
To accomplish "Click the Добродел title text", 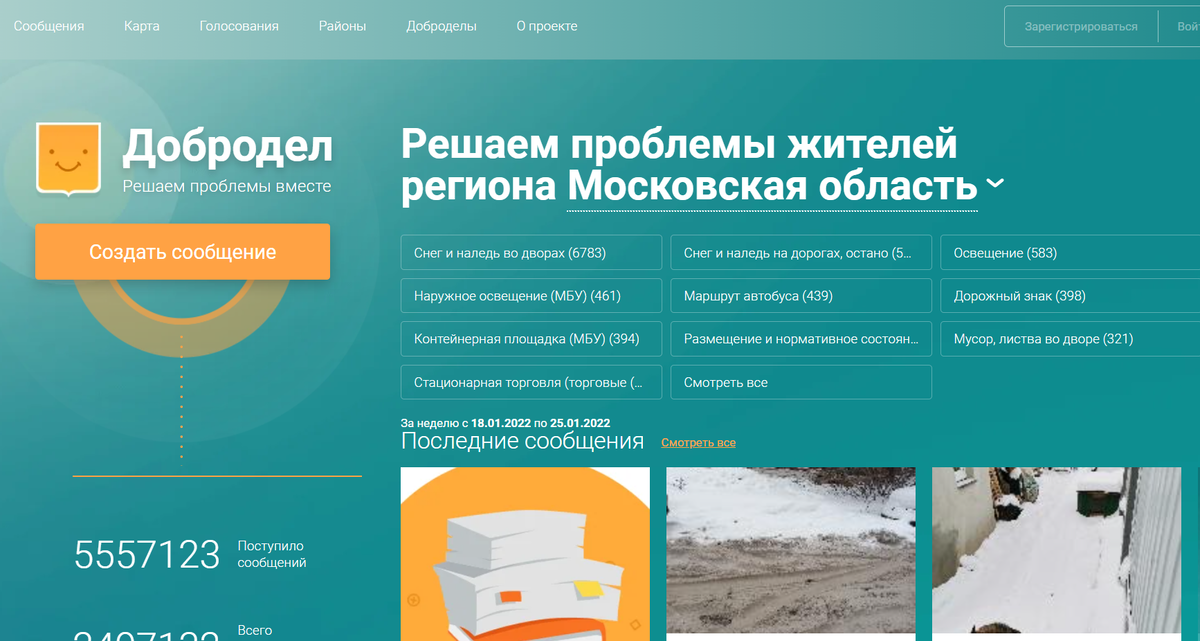I will pyautogui.click(x=228, y=148).
